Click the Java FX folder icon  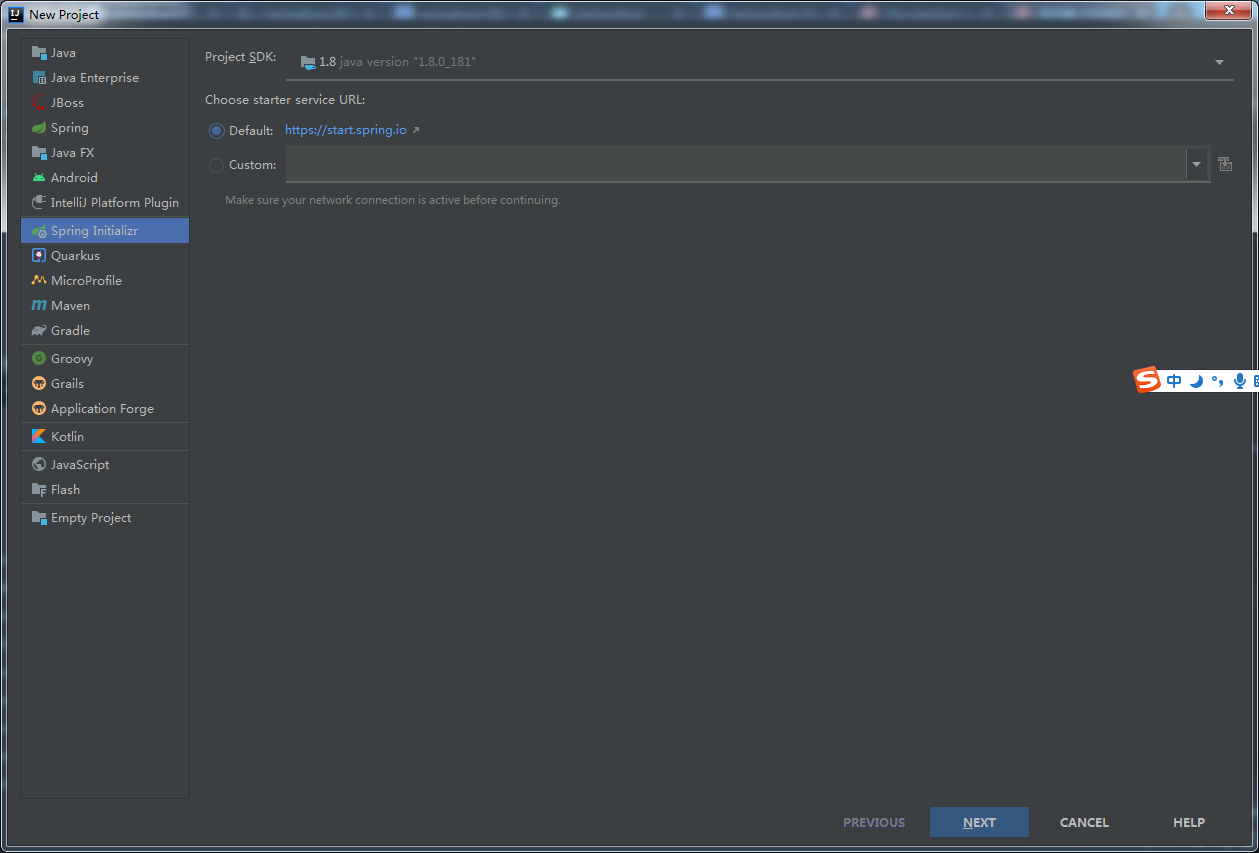[39, 153]
